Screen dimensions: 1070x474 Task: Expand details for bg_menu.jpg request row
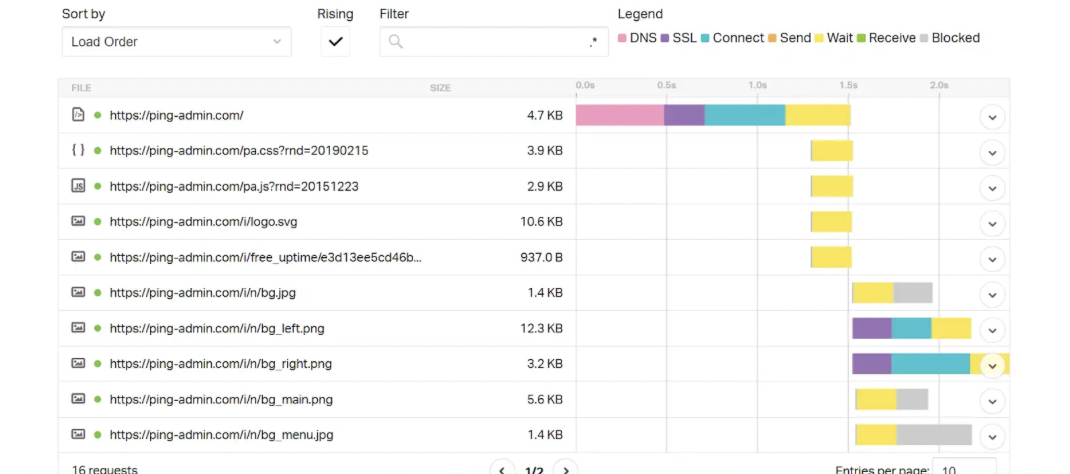pyautogui.click(x=992, y=436)
